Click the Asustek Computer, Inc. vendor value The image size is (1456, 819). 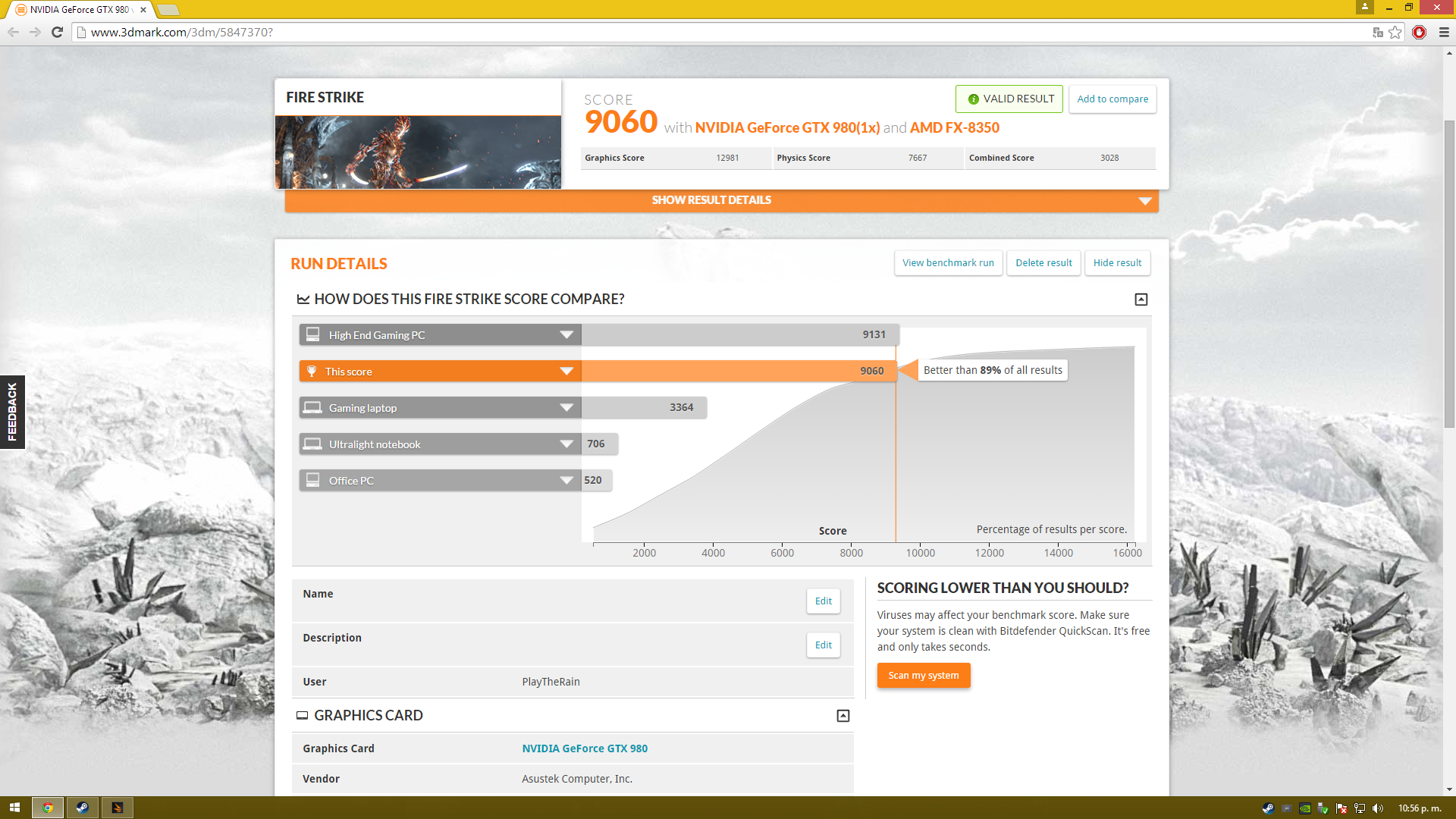click(577, 779)
